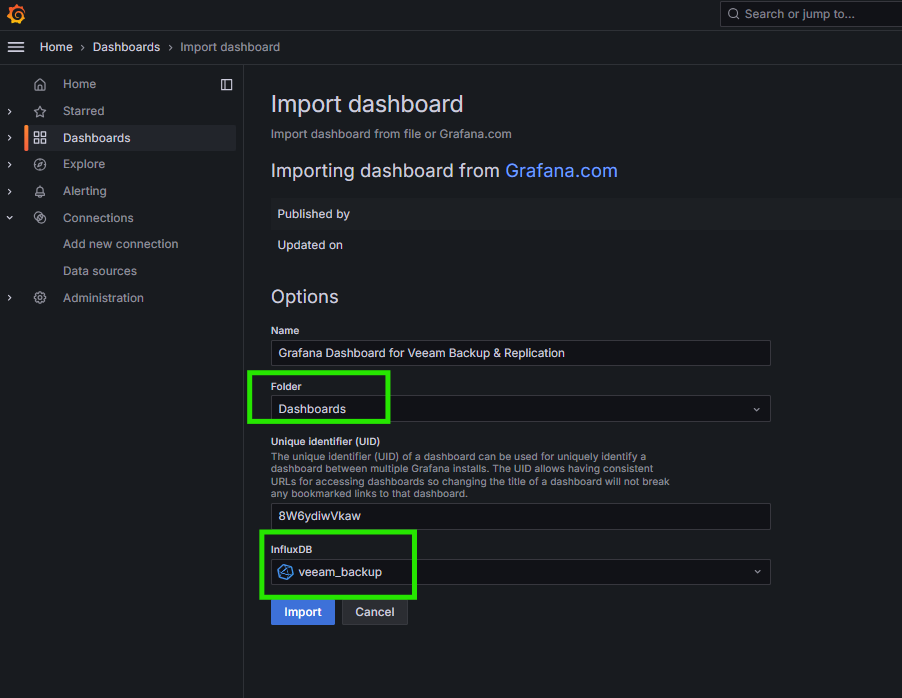Click the dock menu panel icon
This screenshot has width=902, height=698.
227,85
